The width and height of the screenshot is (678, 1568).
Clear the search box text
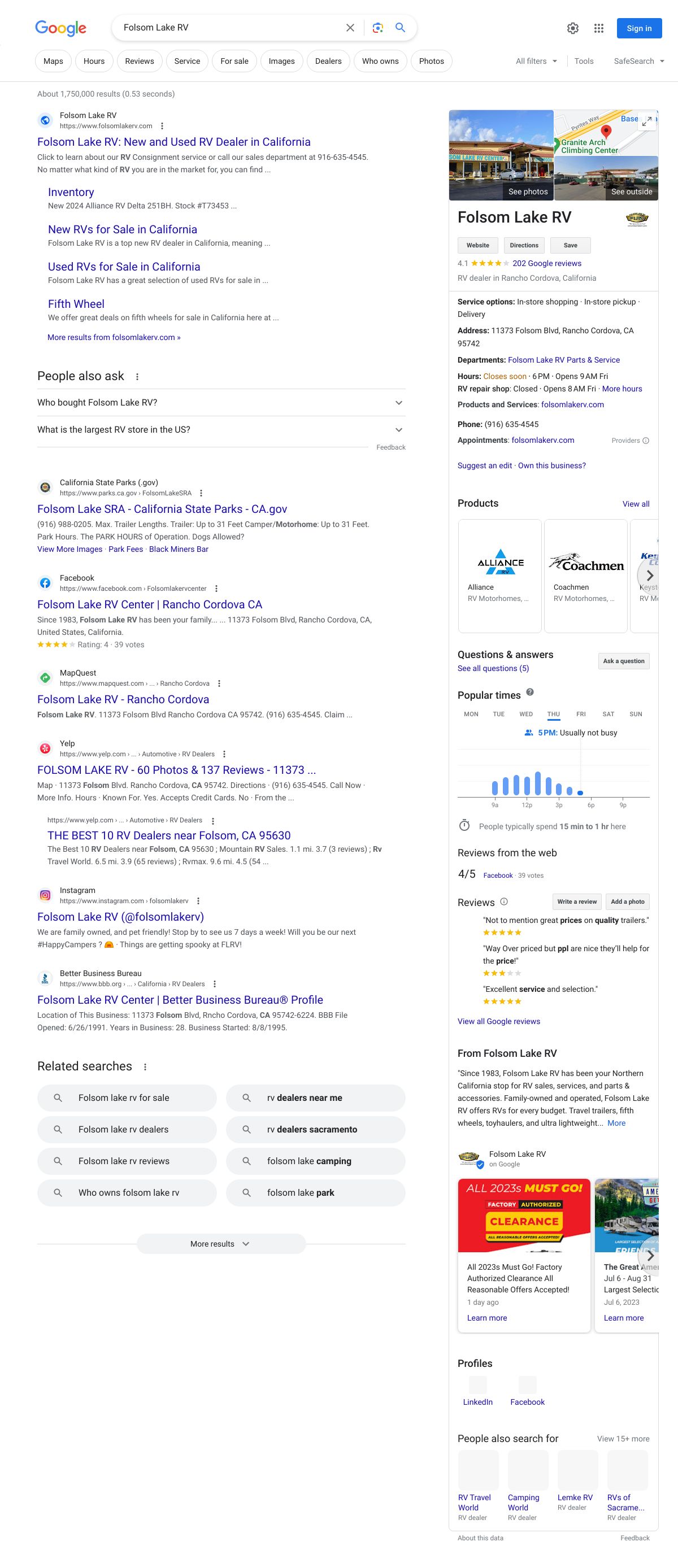[x=350, y=28]
